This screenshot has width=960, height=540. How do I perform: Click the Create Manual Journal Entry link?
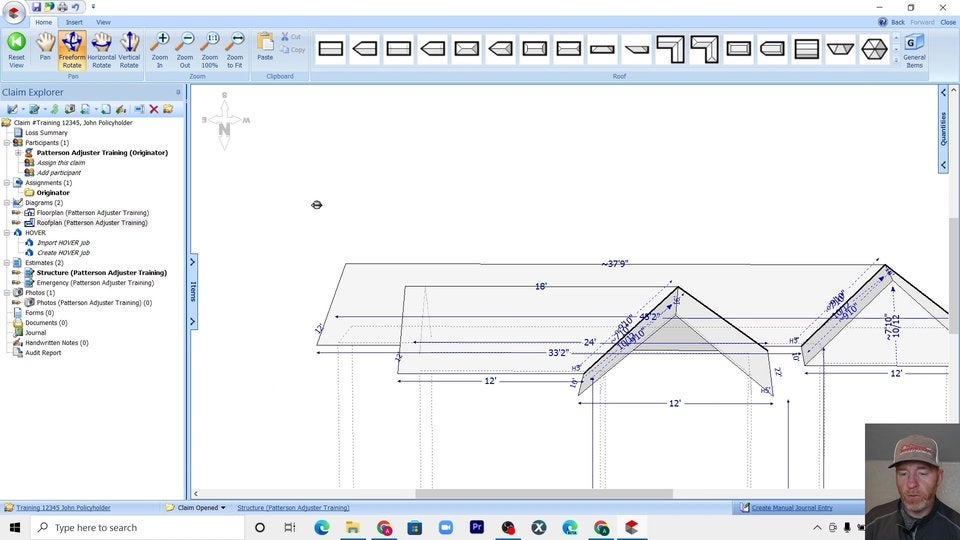click(x=791, y=508)
